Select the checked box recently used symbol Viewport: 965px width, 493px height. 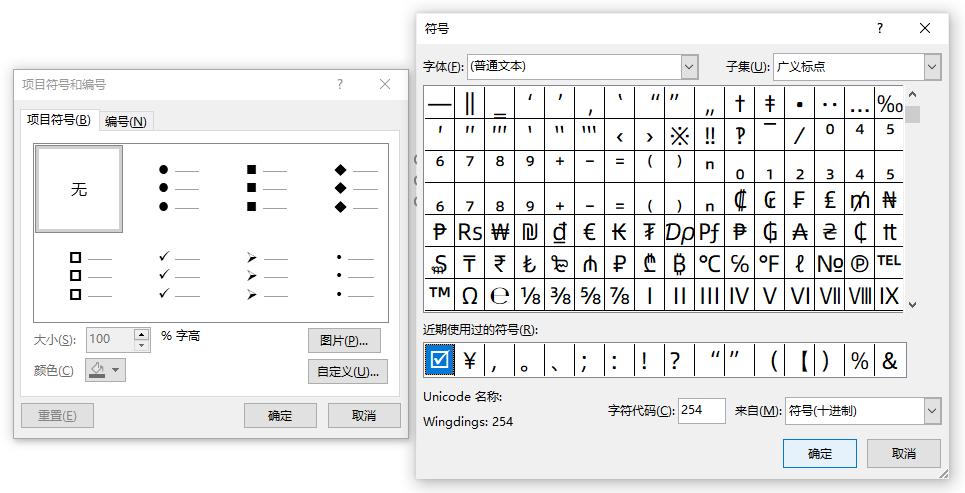438,360
